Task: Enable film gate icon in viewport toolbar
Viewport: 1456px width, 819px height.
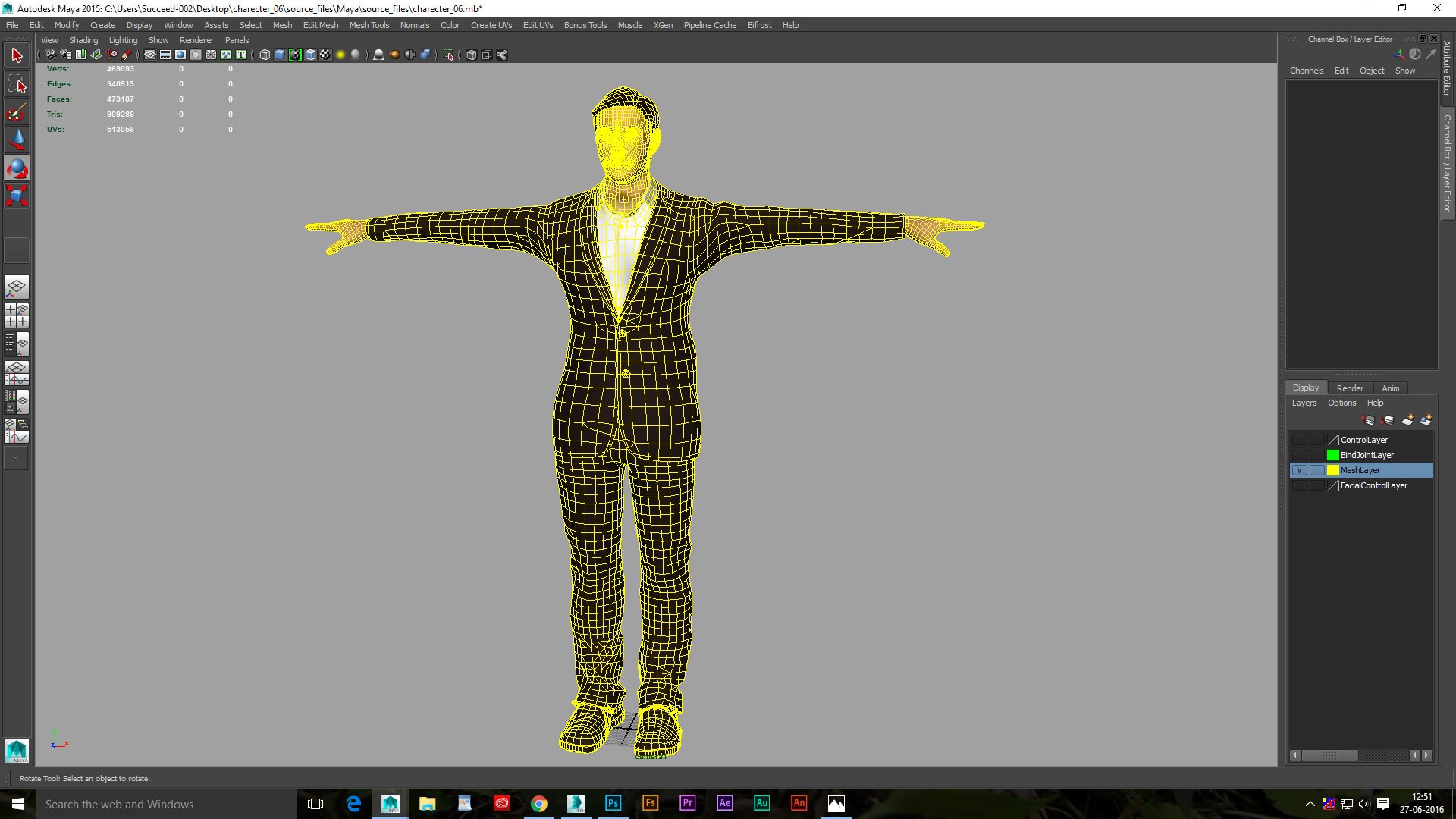Action: (x=165, y=55)
